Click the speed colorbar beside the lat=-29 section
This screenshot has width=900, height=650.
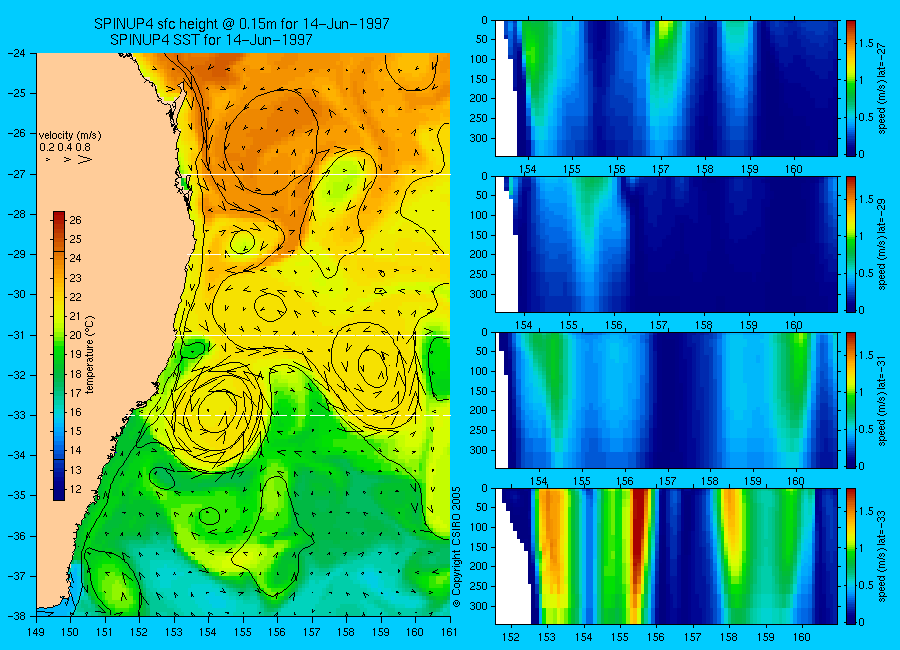[x=851, y=244]
